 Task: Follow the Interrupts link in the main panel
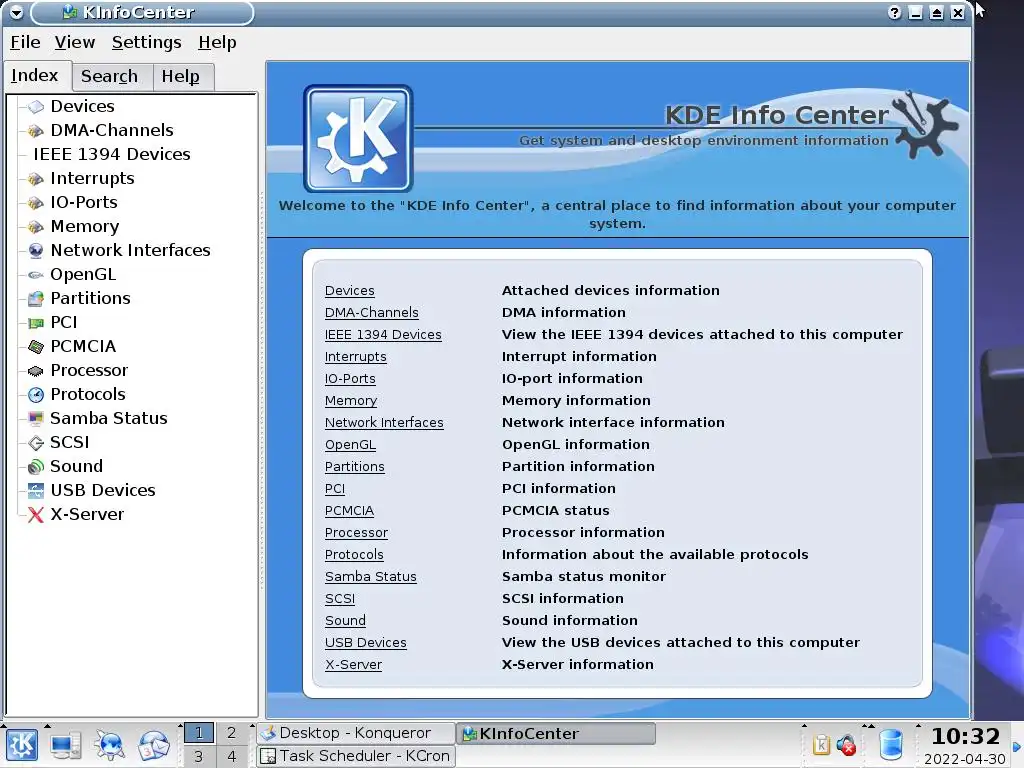[355, 357]
